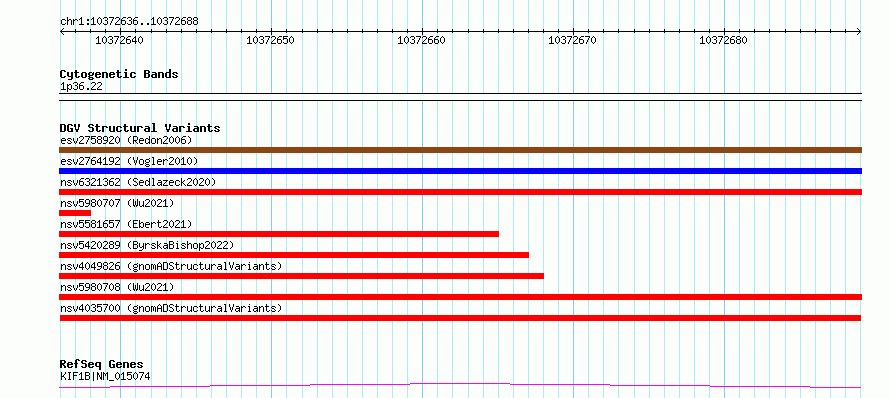Viewport: 890px width, 398px height.
Task: Select the 1p36.22 cytogenetic band line
Action: 460,97
